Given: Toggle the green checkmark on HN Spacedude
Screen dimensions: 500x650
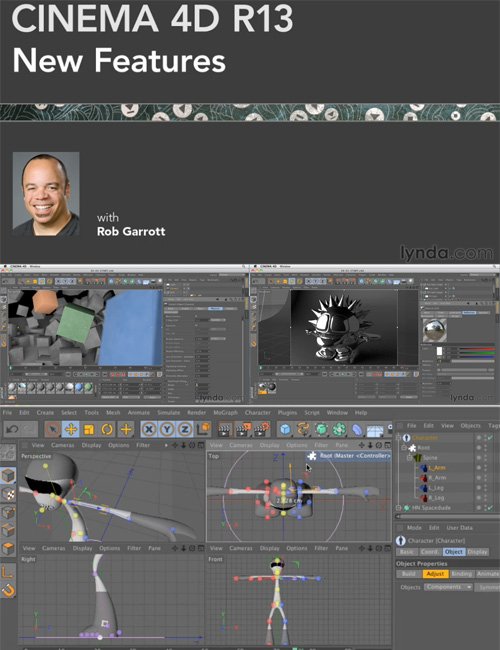Looking at the screenshot, I should [x=490, y=508].
